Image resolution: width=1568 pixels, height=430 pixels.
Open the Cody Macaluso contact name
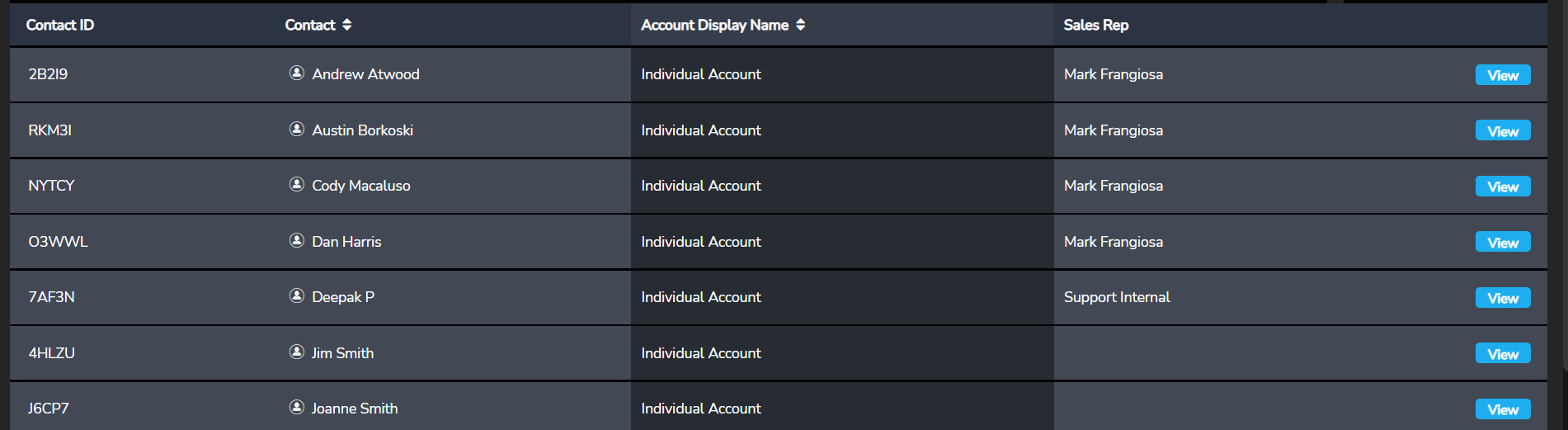pyautogui.click(x=360, y=186)
